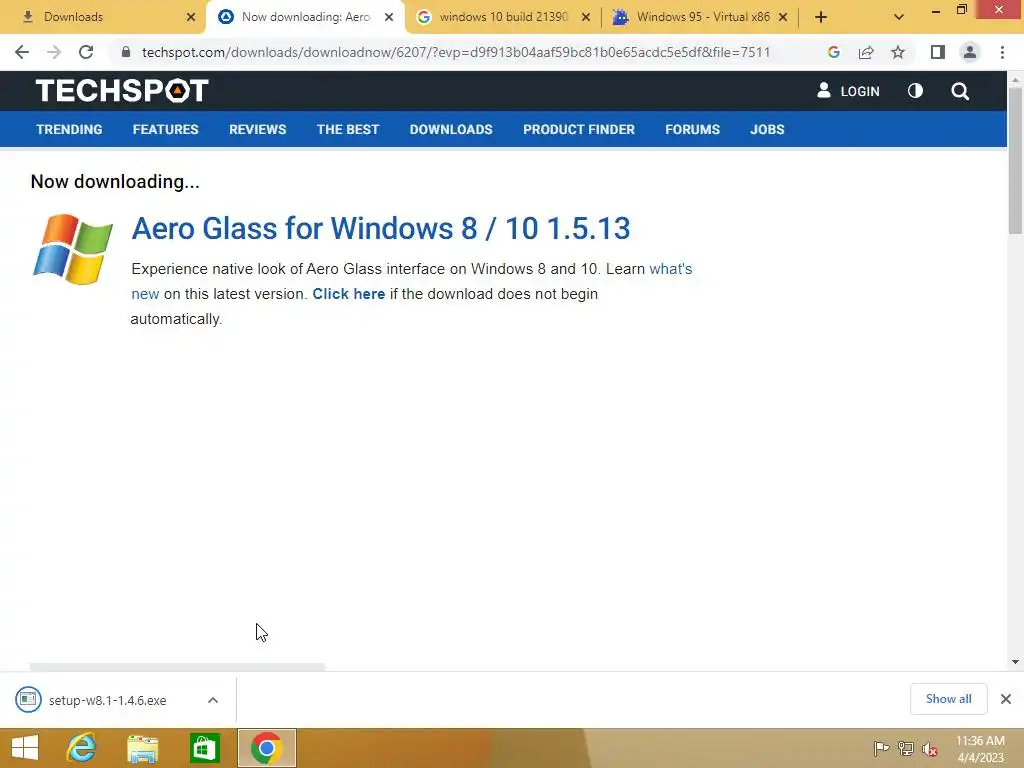Screen dimensions: 1024x768
Task: Open the TRENDING menu item
Action: [69, 129]
